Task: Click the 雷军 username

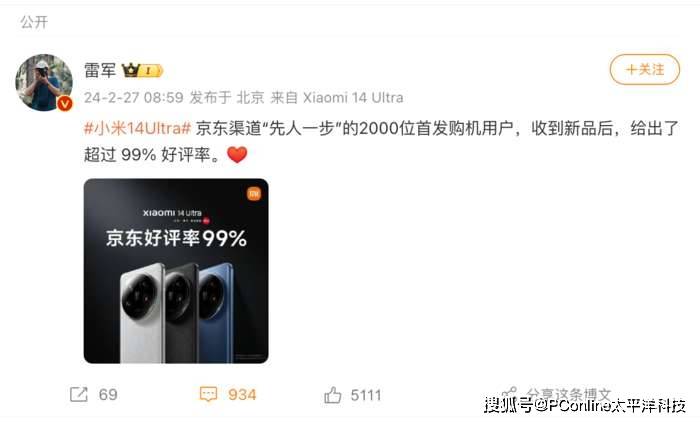Action: [100, 70]
